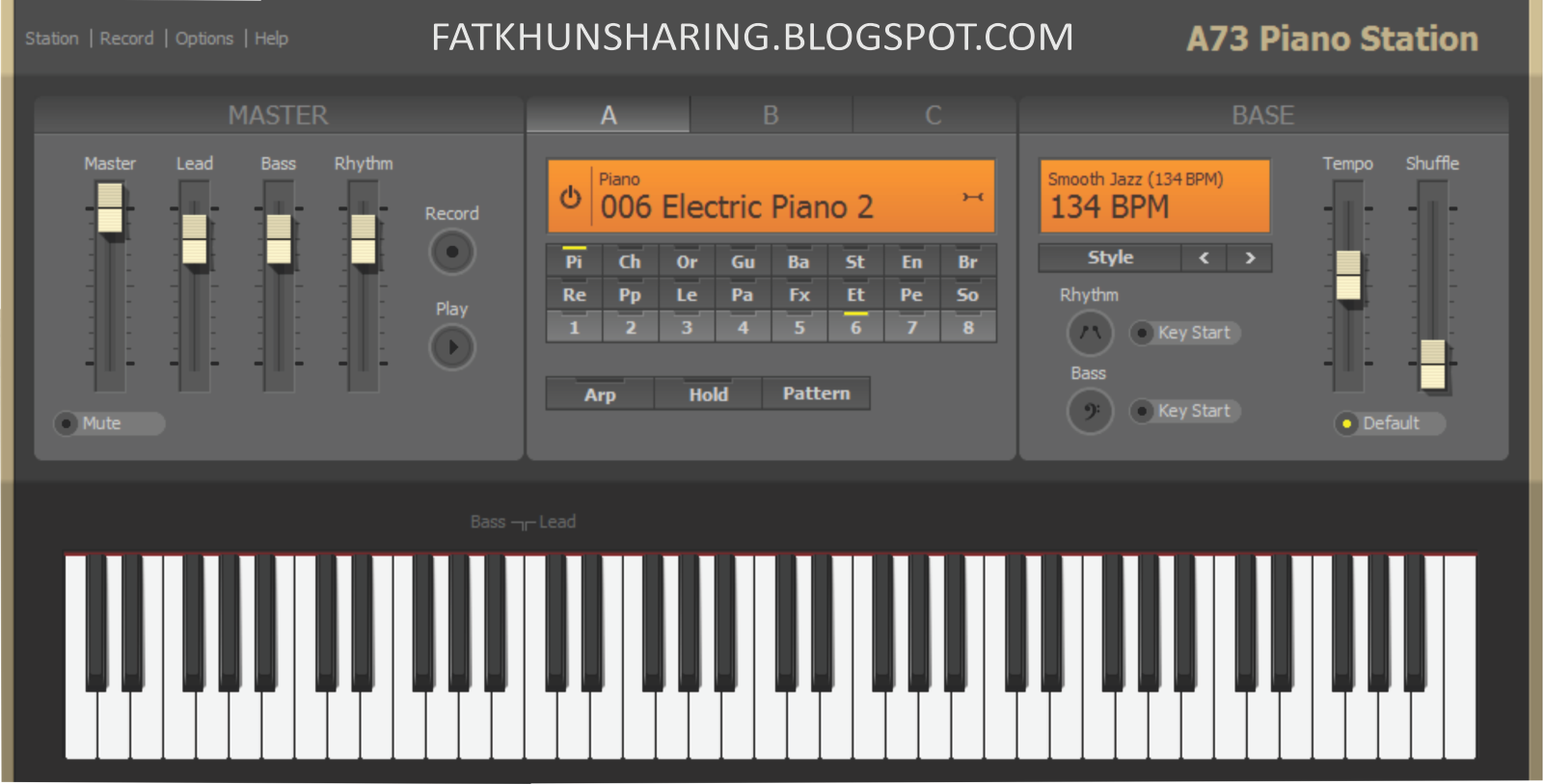Start recording with the Record button
This screenshot has height=784, width=1543.
click(x=451, y=253)
